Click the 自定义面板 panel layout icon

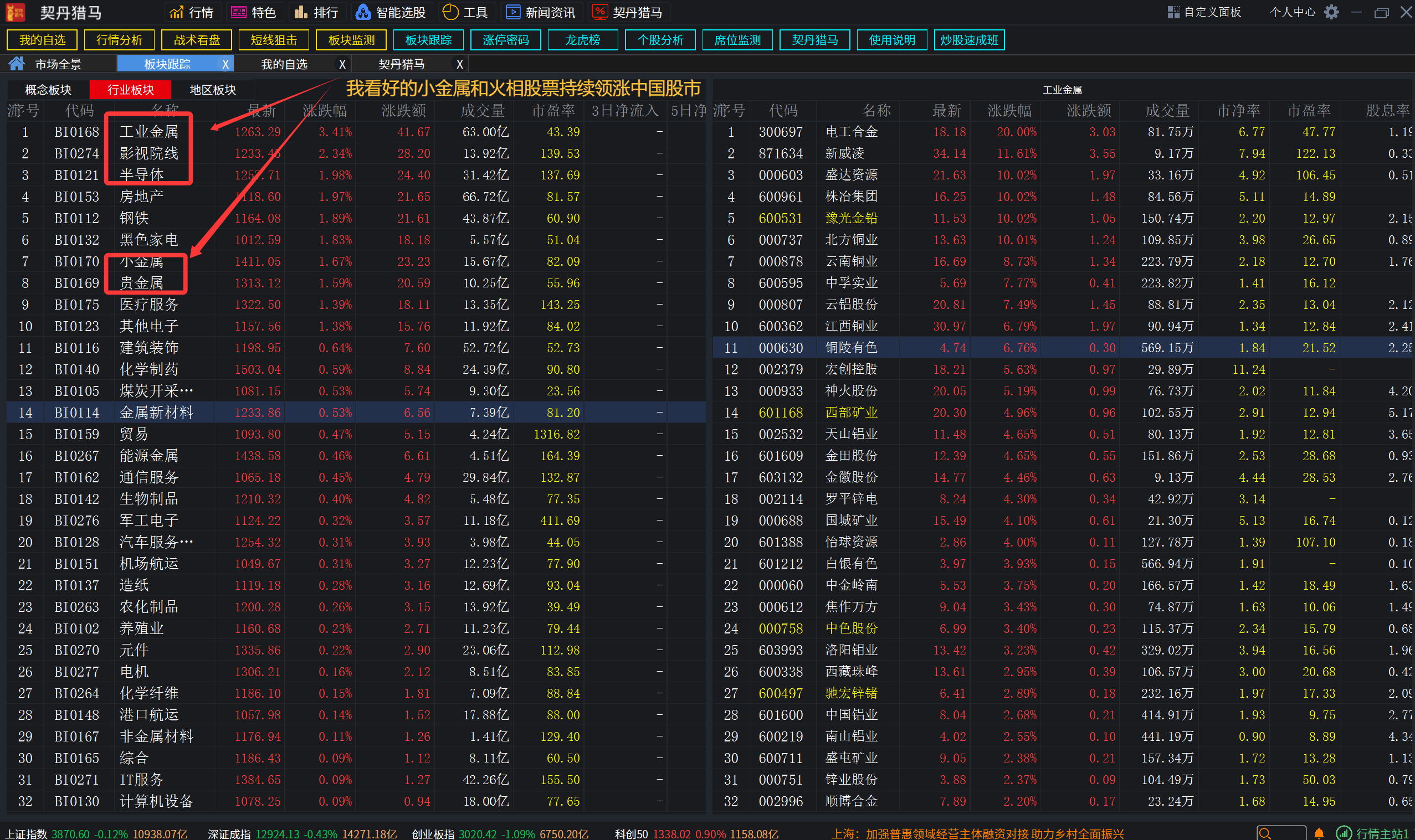coord(1173,12)
